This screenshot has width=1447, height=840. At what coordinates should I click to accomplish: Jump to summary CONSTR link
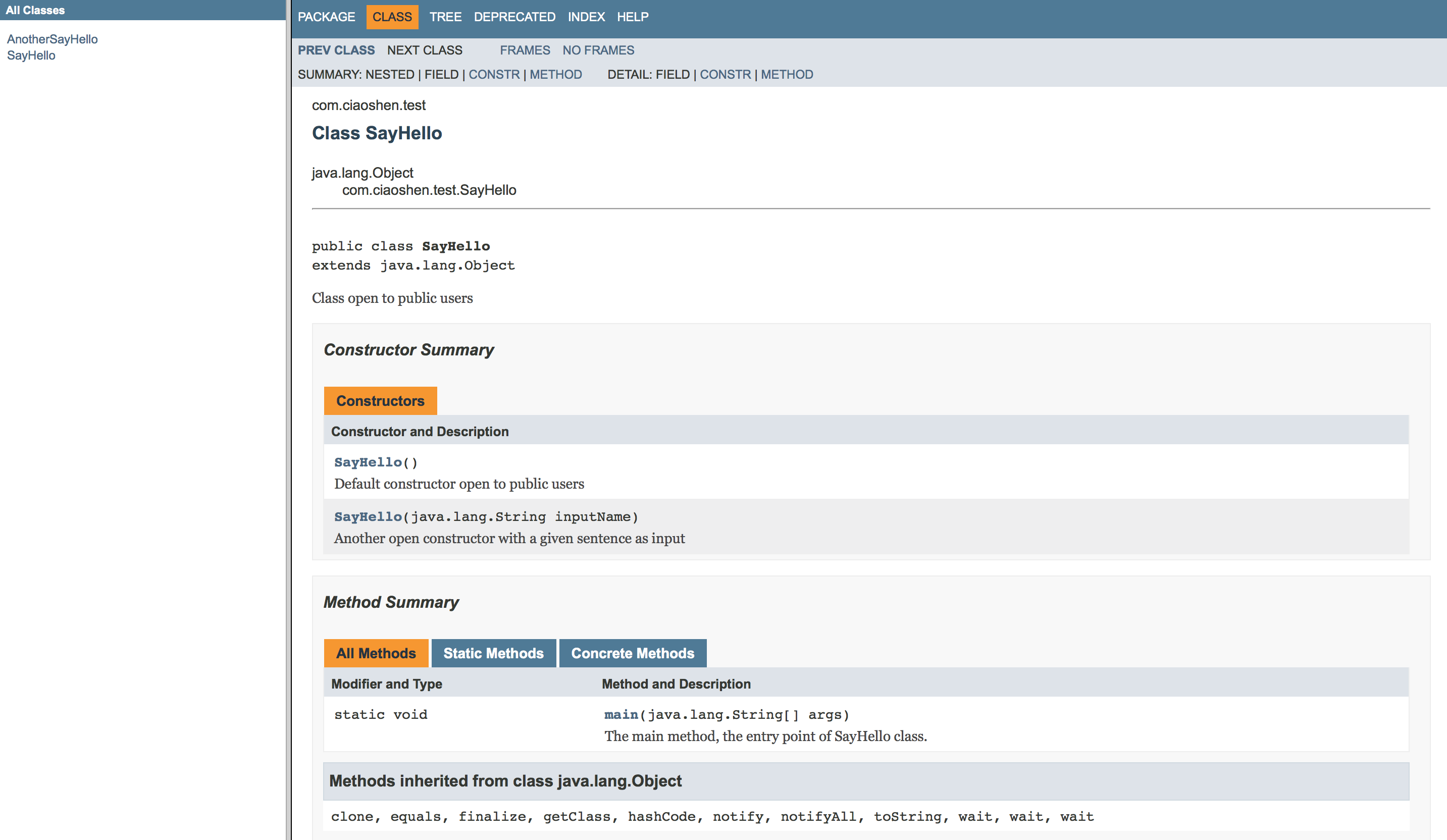point(494,74)
